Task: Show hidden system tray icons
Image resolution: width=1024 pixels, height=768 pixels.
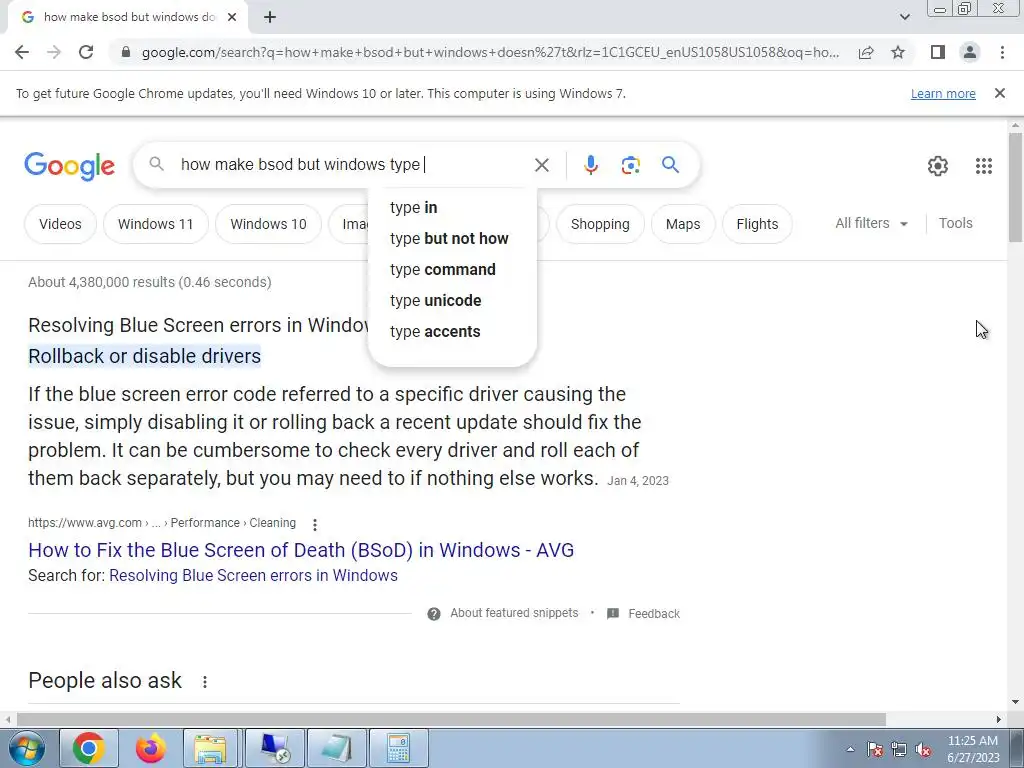Action: pos(850,749)
